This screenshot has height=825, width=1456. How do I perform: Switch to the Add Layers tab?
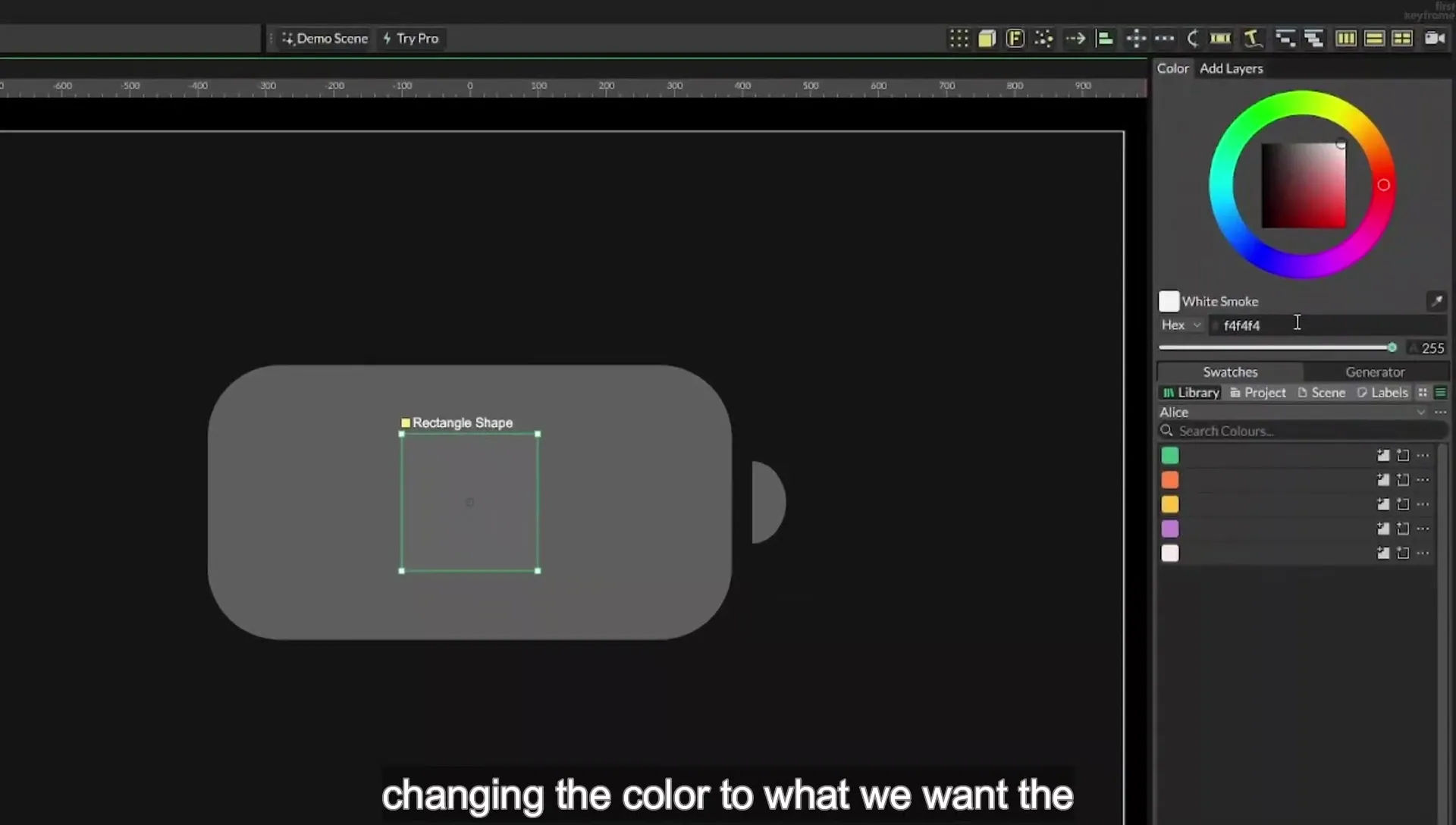(x=1231, y=68)
